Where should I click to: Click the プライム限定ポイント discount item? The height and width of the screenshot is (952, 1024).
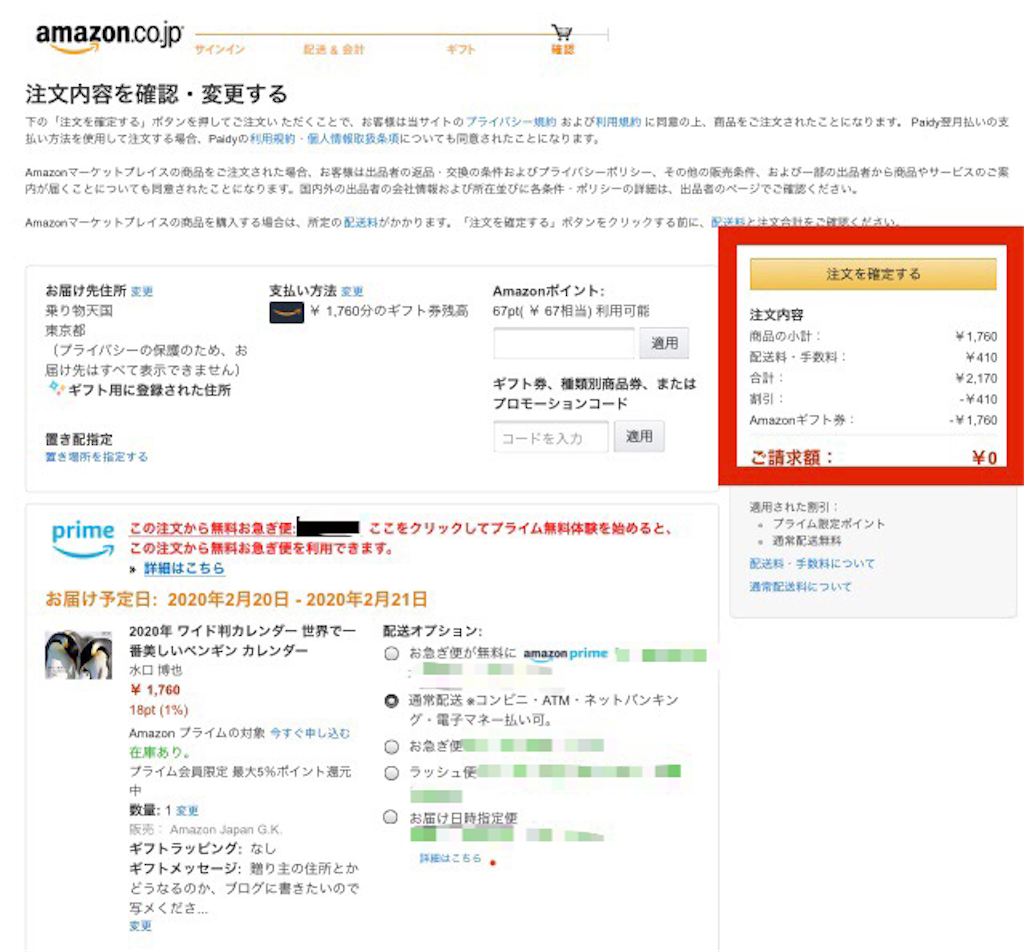(829, 524)
